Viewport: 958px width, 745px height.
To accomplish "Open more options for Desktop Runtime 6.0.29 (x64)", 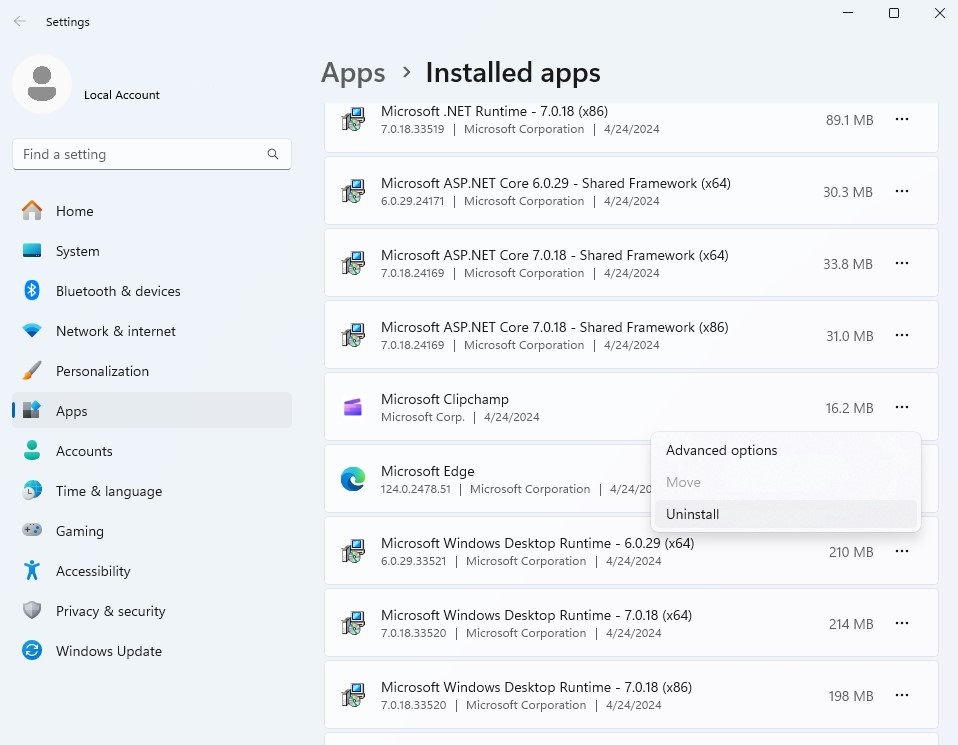I will pyautogui.click(x=902, y=551).
